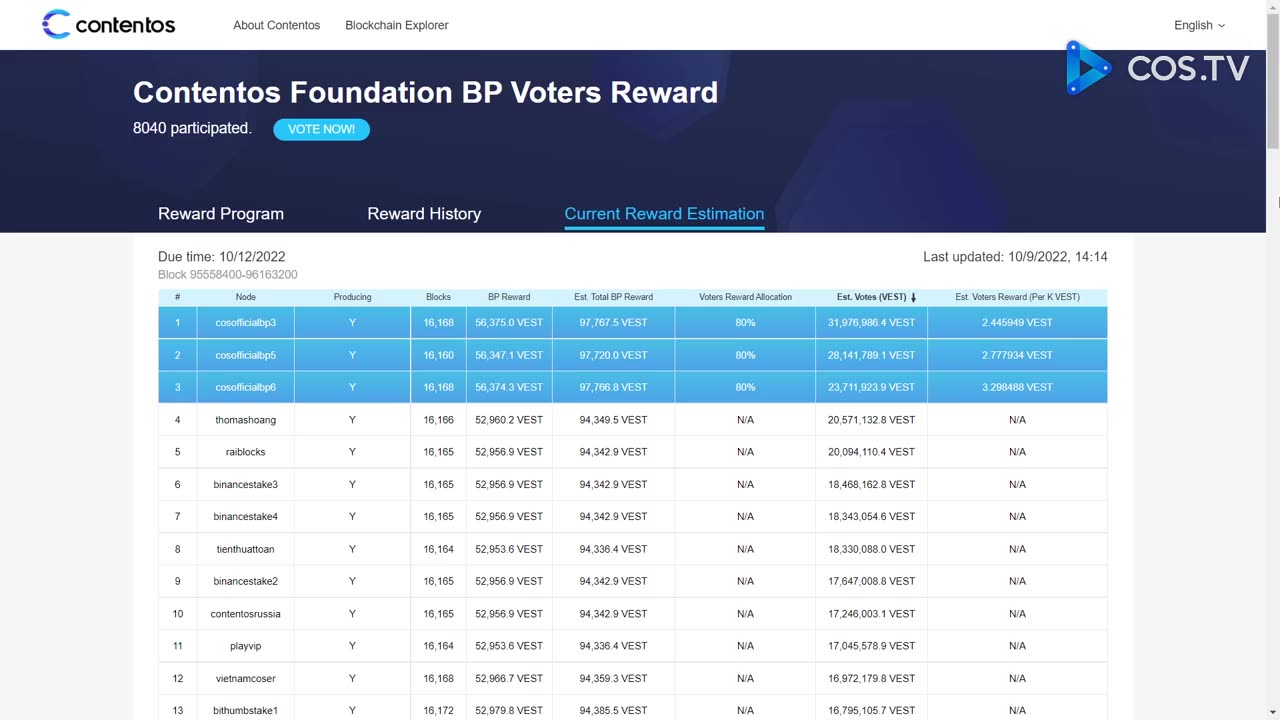The height and width of the screenshot is (720, 1280).
Task: Click the binancestake4 node name
Action: pos(246,517)
